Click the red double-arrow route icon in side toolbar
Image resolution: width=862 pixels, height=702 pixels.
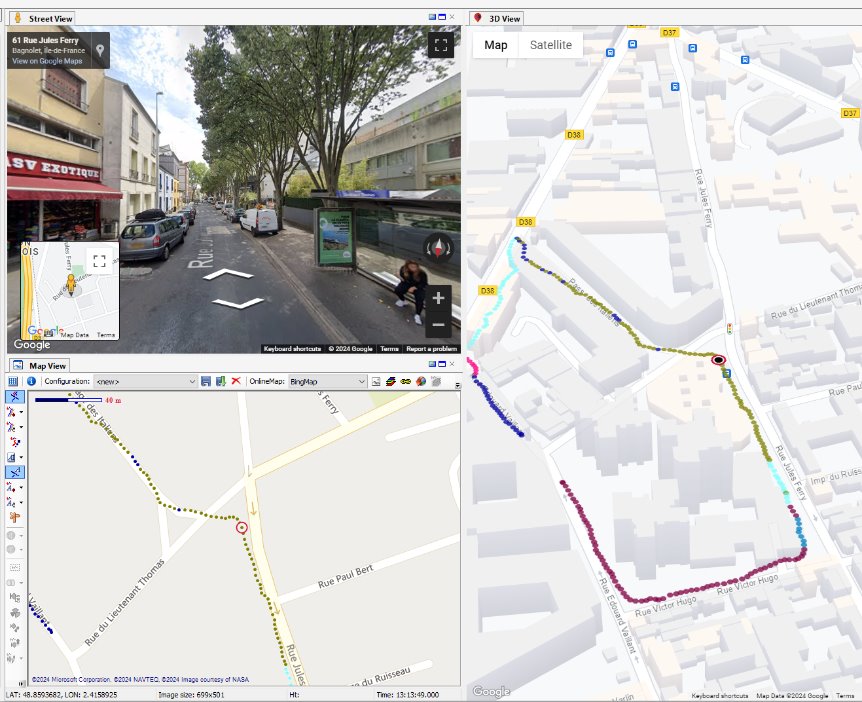click(14, 442)
